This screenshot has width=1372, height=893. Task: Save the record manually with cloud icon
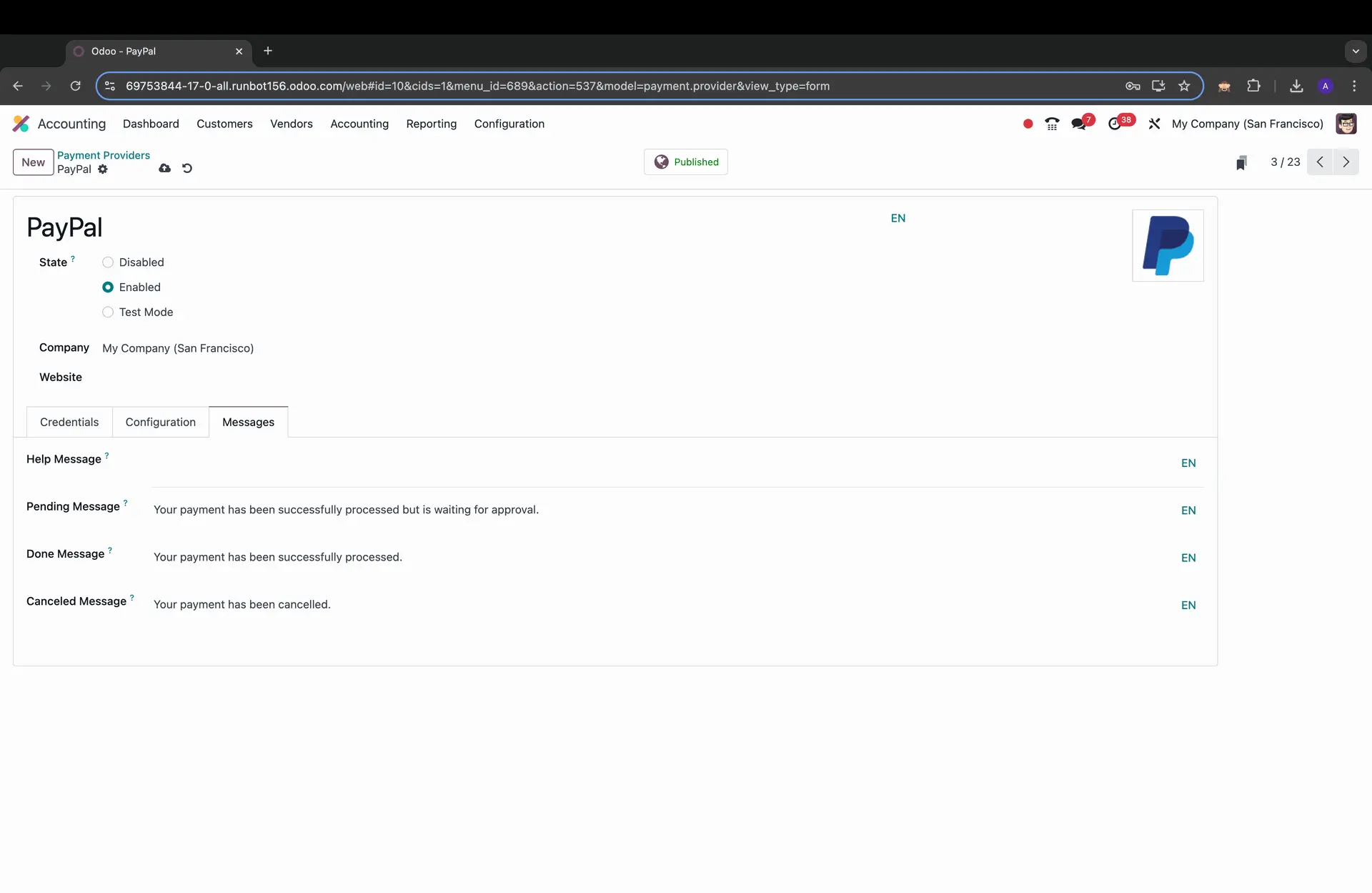pos(164,168)
